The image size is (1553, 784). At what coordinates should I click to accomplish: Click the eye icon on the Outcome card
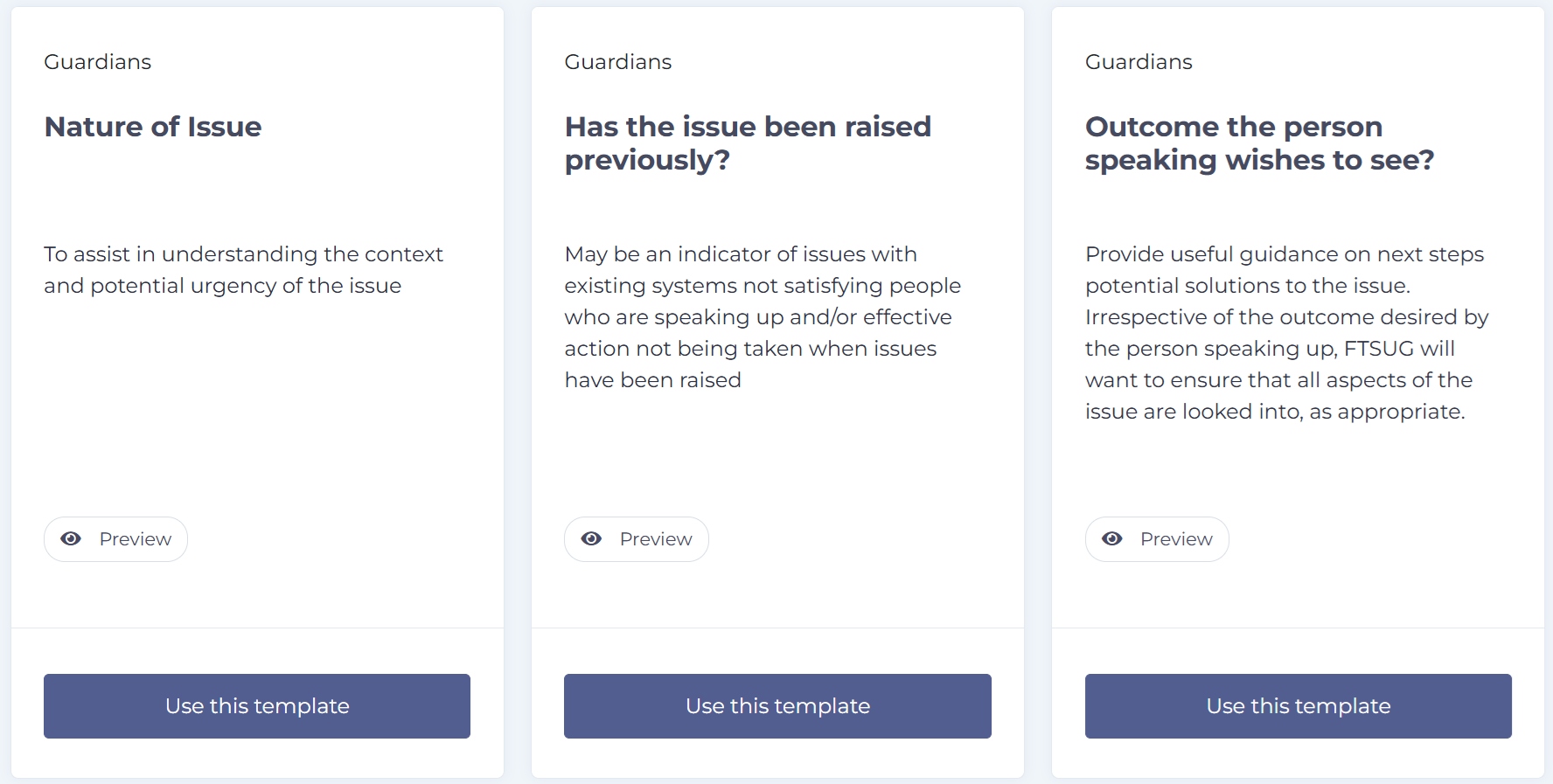[x=1112, y=539]
